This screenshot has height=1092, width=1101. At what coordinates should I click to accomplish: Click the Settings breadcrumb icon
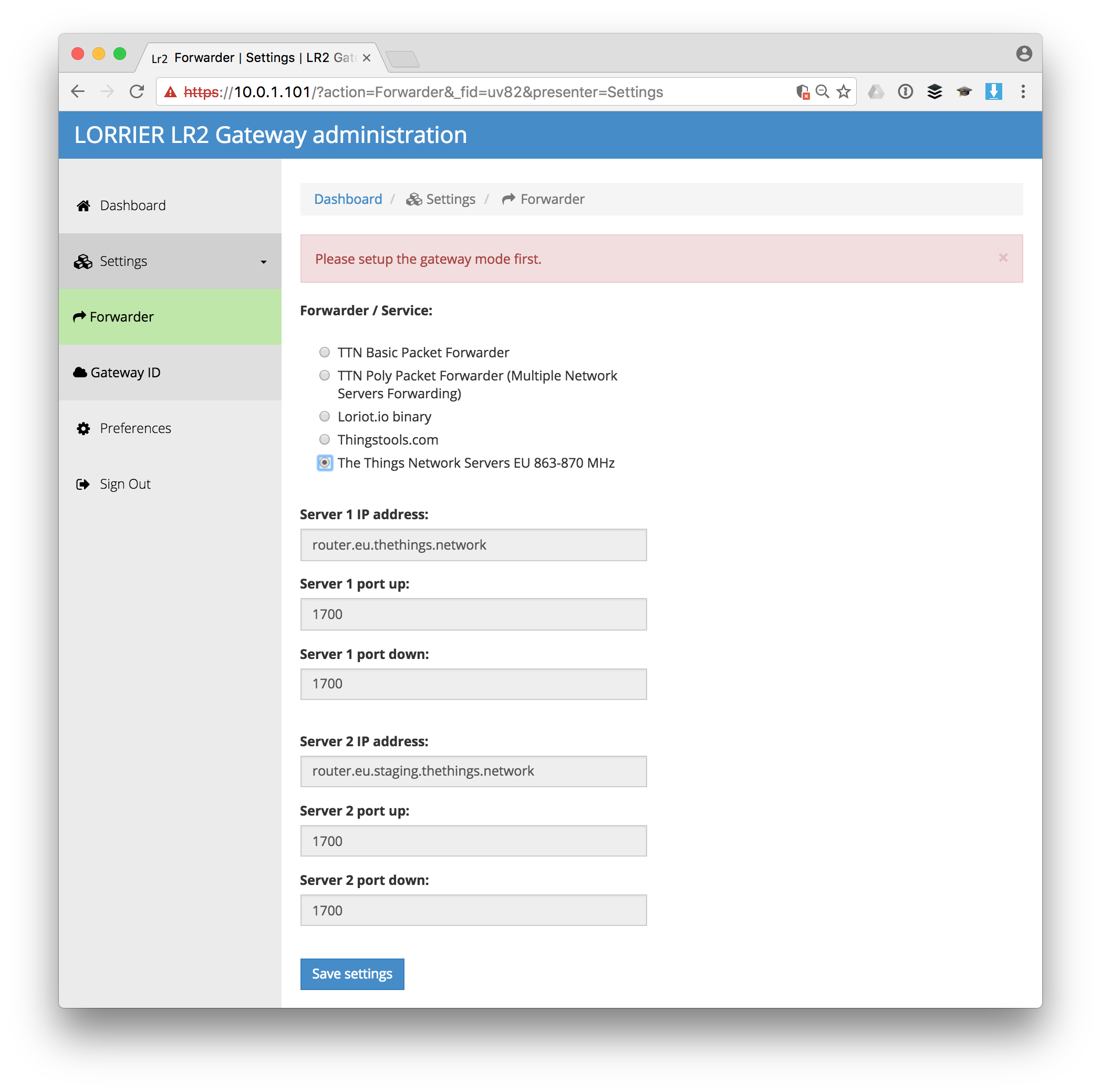coord(414,199)
